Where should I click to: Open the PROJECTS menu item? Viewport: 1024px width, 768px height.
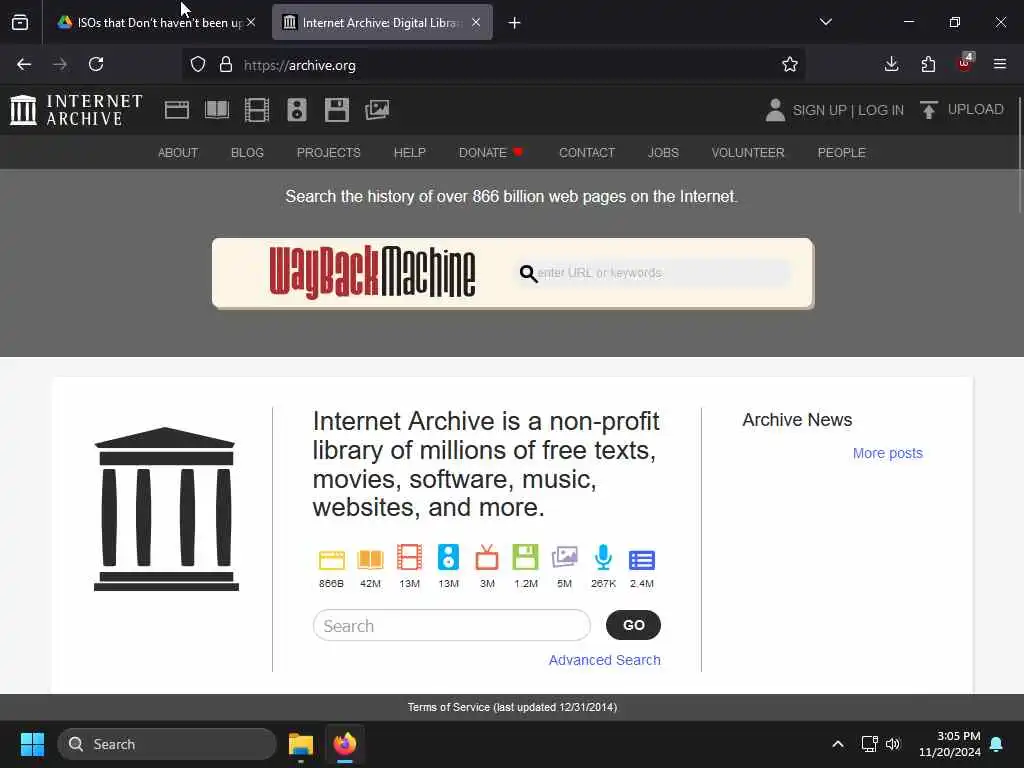(x=328, y=152)
